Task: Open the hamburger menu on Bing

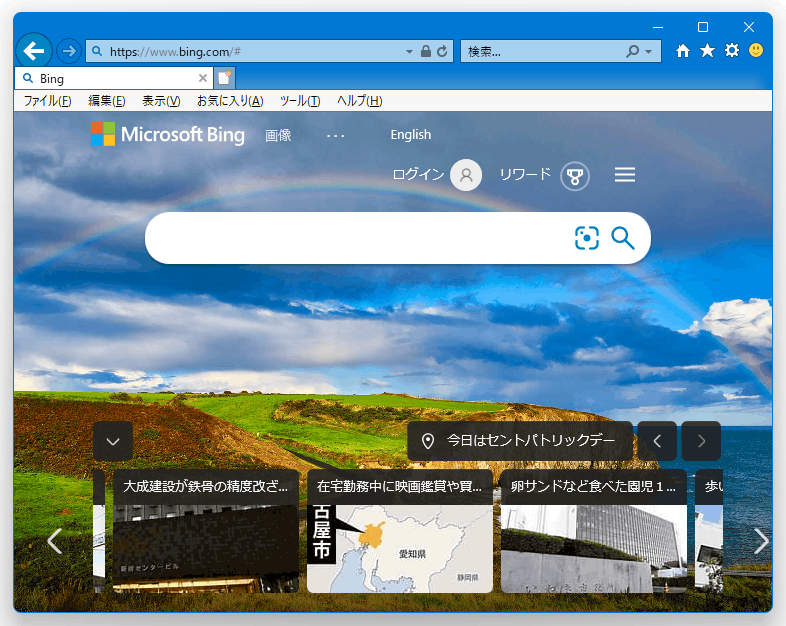Action: (x=625, y=175)
